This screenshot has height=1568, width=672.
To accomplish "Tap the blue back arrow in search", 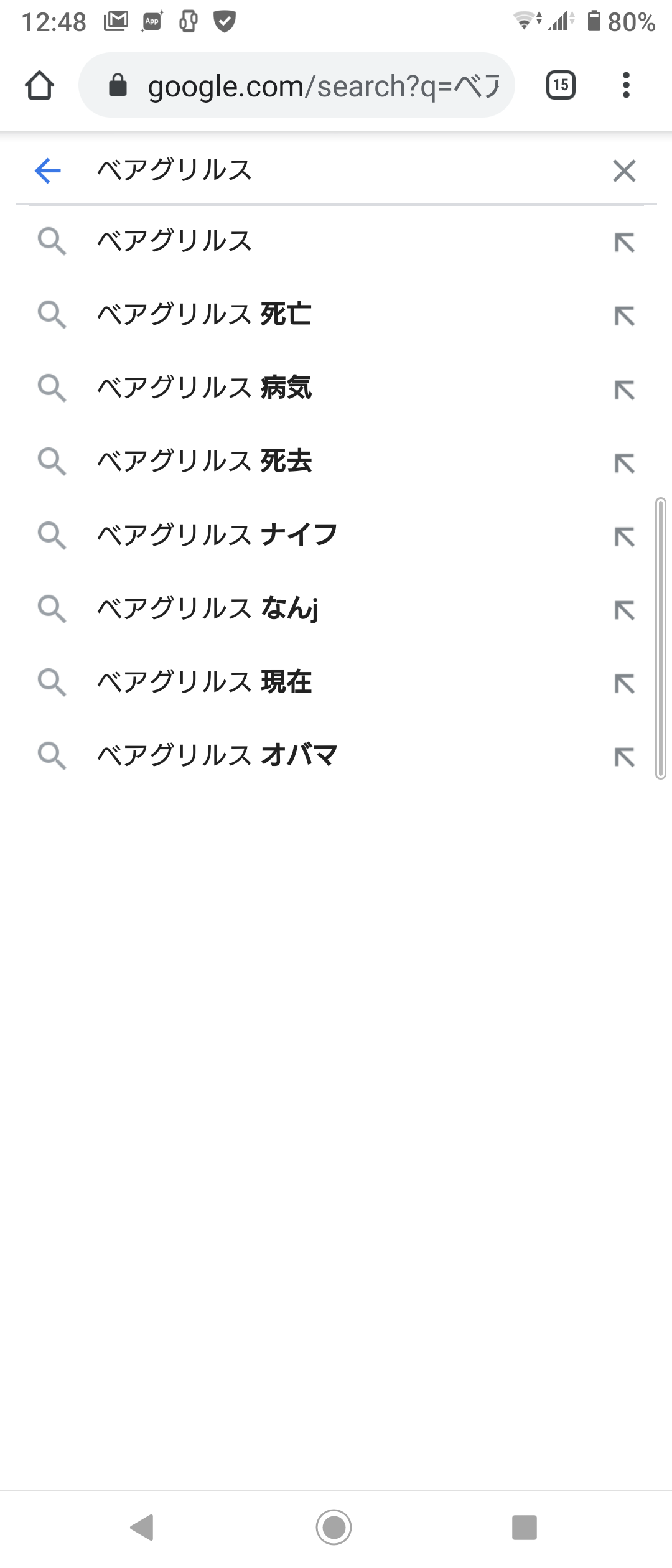I will click(48, 170).
